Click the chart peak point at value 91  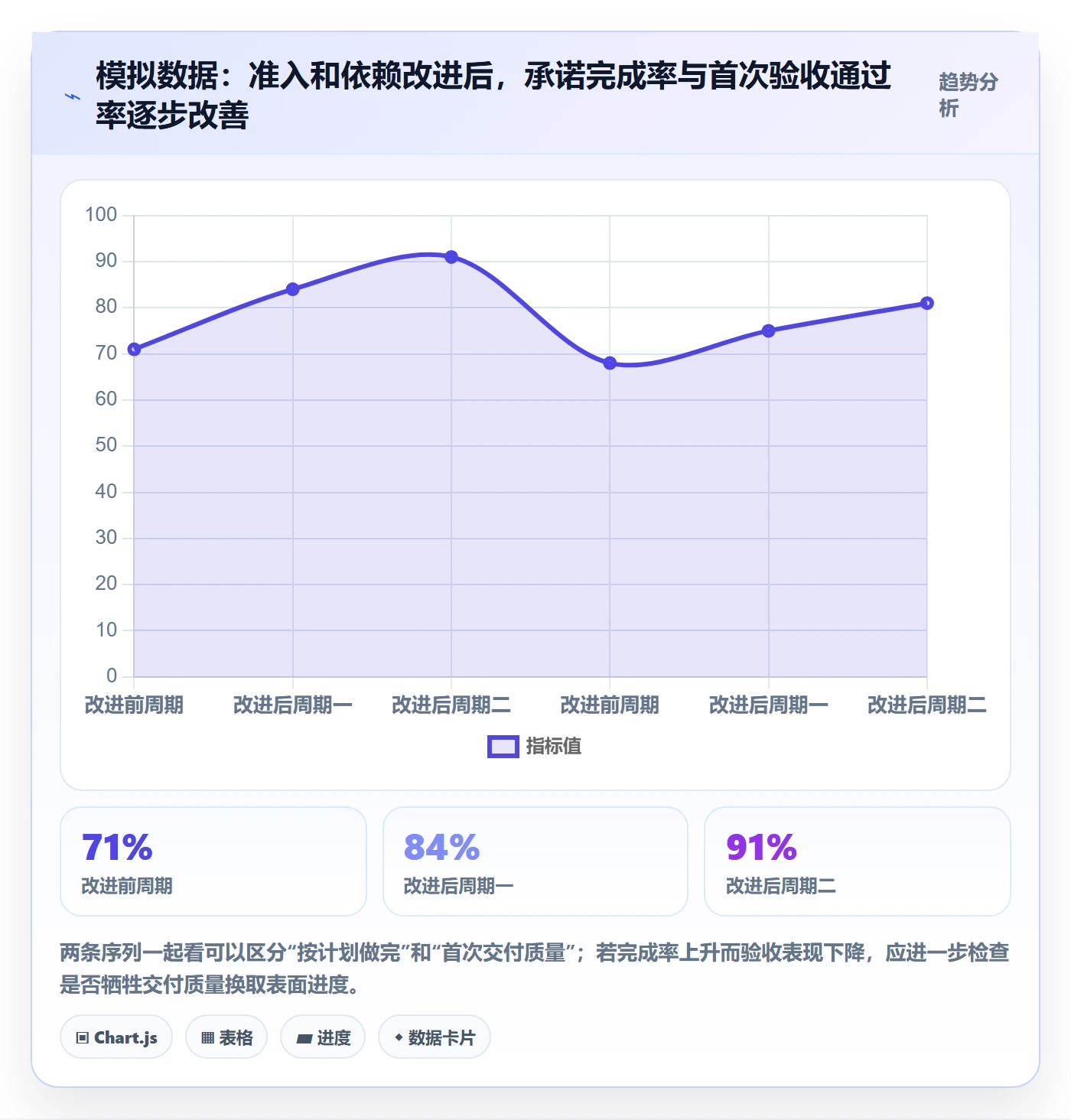[451, 257]
